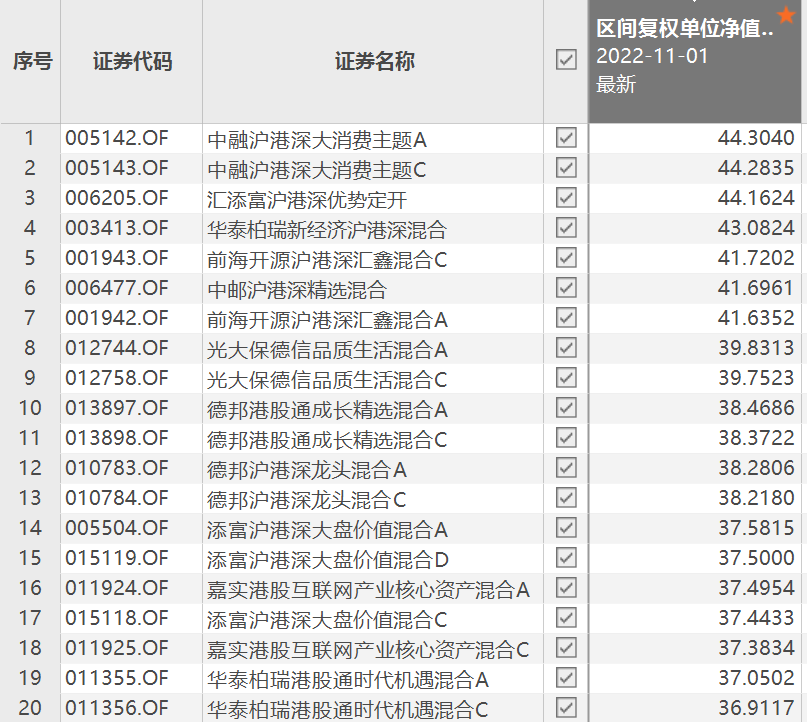
Task: Toggle the checkbox for 中邮沪港深精选混合
Action: (566, 288)
